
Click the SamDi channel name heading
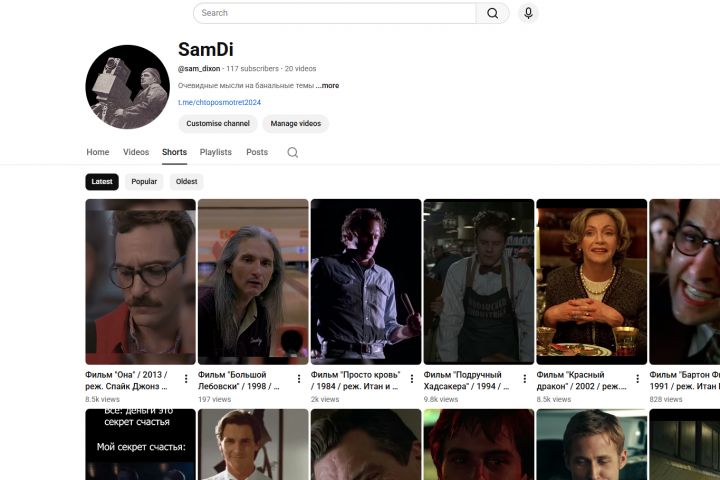(x=206, y=49)
